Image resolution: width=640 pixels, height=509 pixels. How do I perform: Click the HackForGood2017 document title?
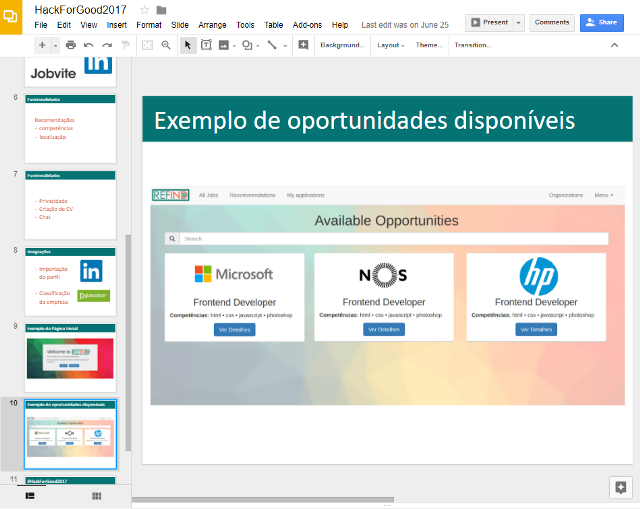[80, 10]
